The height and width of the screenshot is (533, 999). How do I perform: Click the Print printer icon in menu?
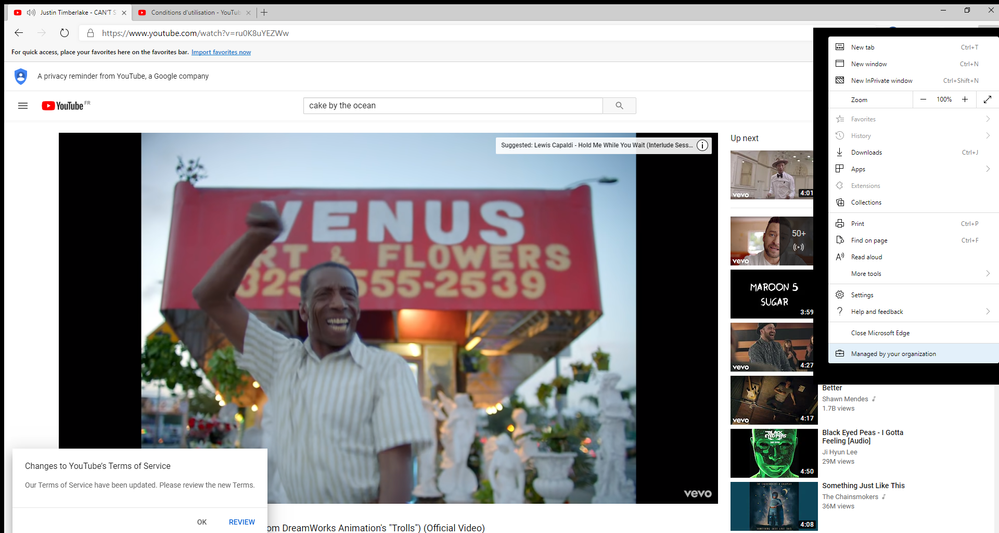tap(840, 224)
